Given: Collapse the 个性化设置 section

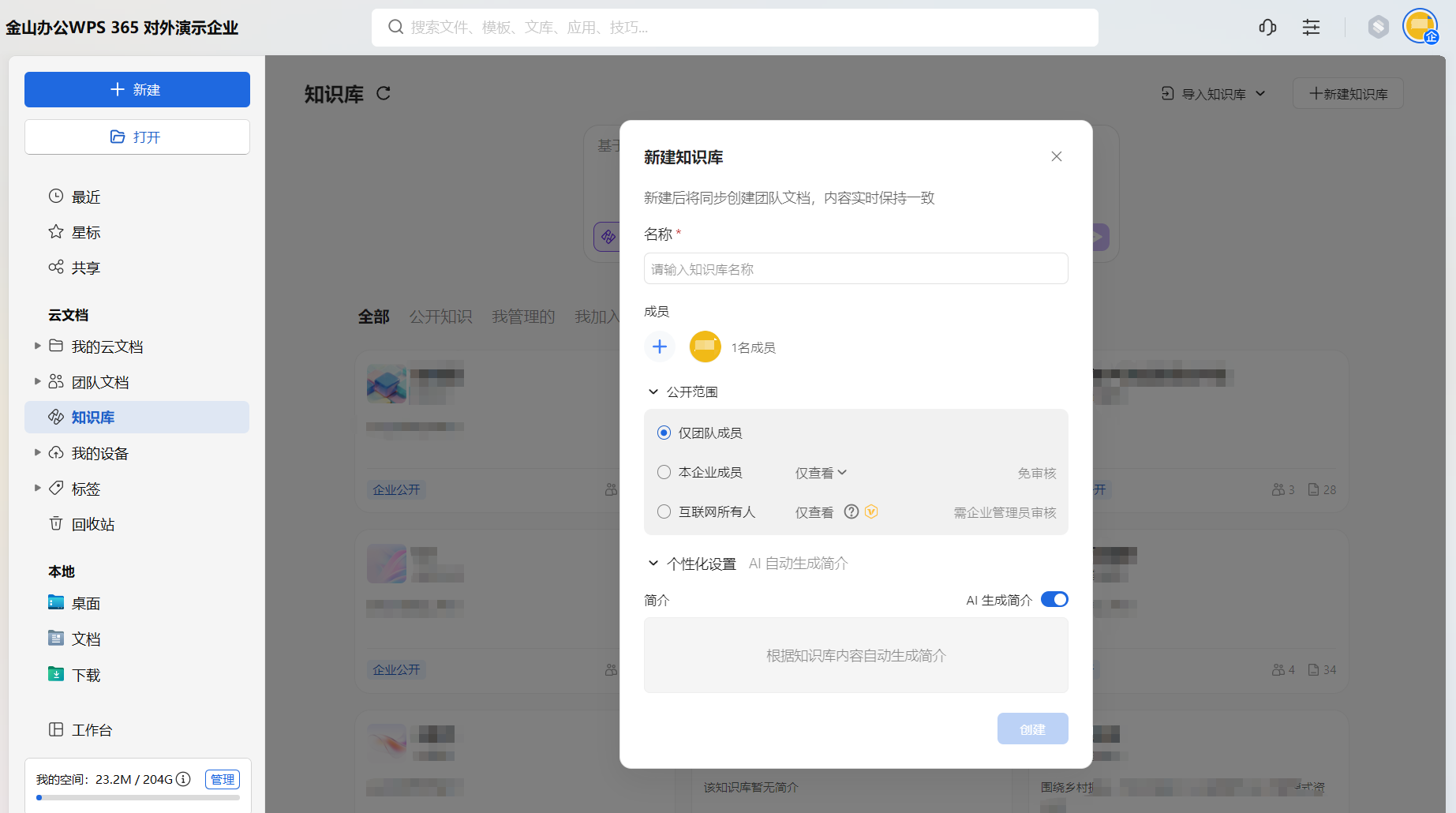Looking at the screenshot, I should 653,563.
